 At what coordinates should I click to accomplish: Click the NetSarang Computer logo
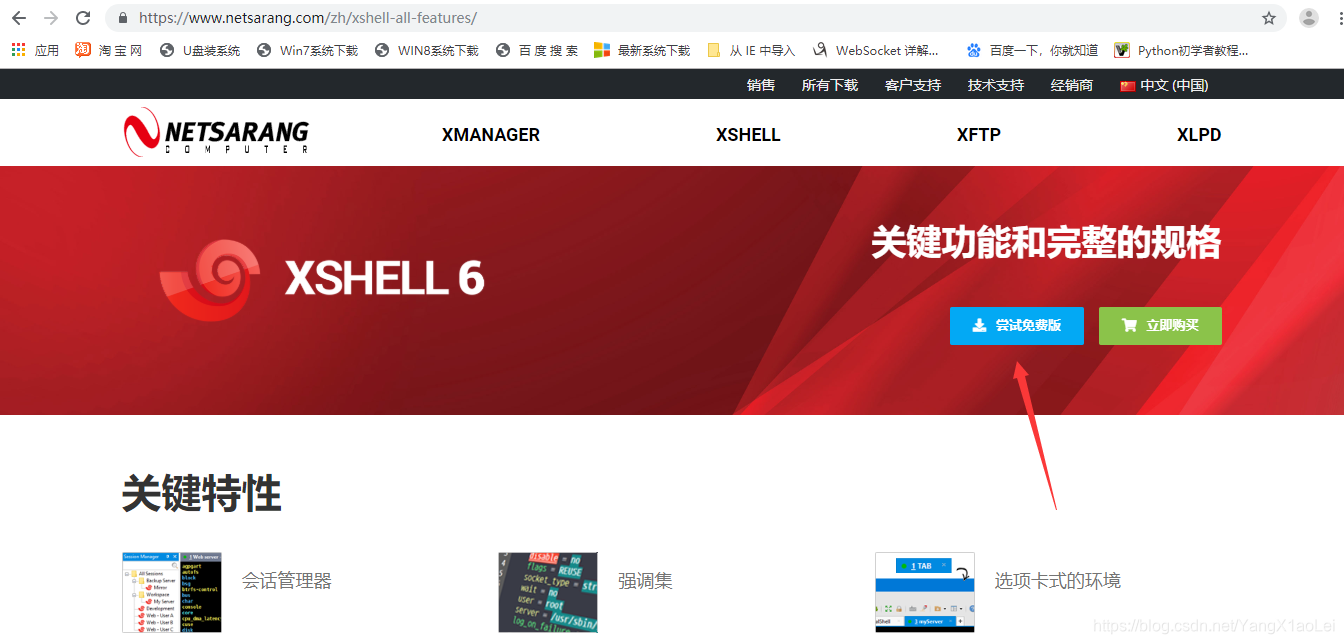pyautogui.click(x=216, y=132)
